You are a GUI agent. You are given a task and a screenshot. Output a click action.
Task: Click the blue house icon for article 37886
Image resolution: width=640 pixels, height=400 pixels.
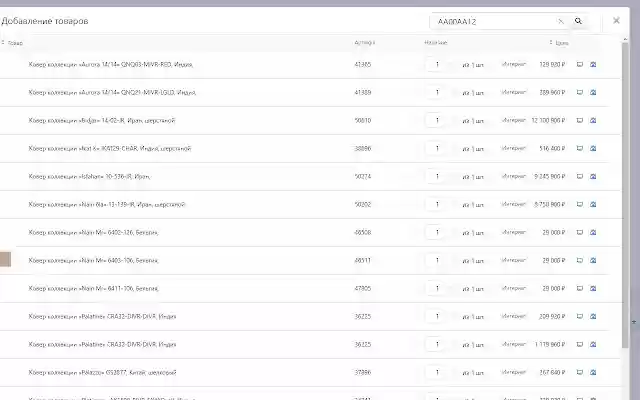pos(593,372)
